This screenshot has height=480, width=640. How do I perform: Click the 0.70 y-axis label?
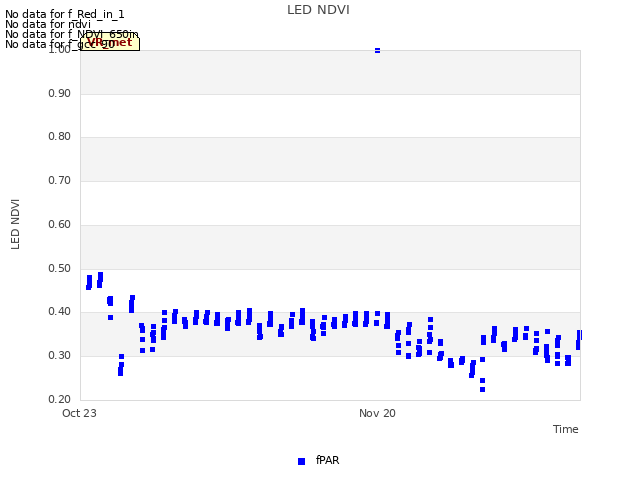60,180
